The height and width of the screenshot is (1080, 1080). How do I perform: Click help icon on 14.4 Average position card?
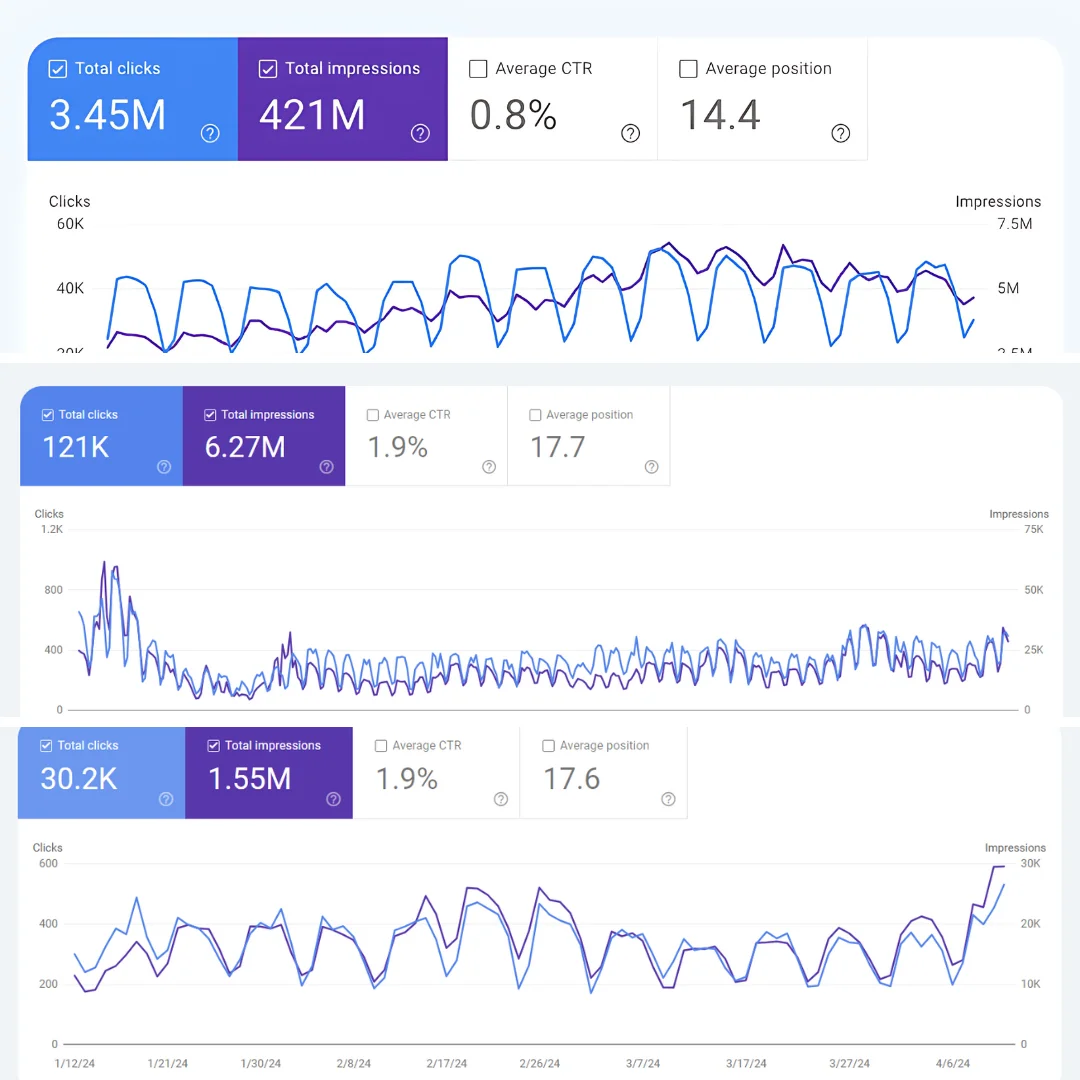click(x=840, y=133)
